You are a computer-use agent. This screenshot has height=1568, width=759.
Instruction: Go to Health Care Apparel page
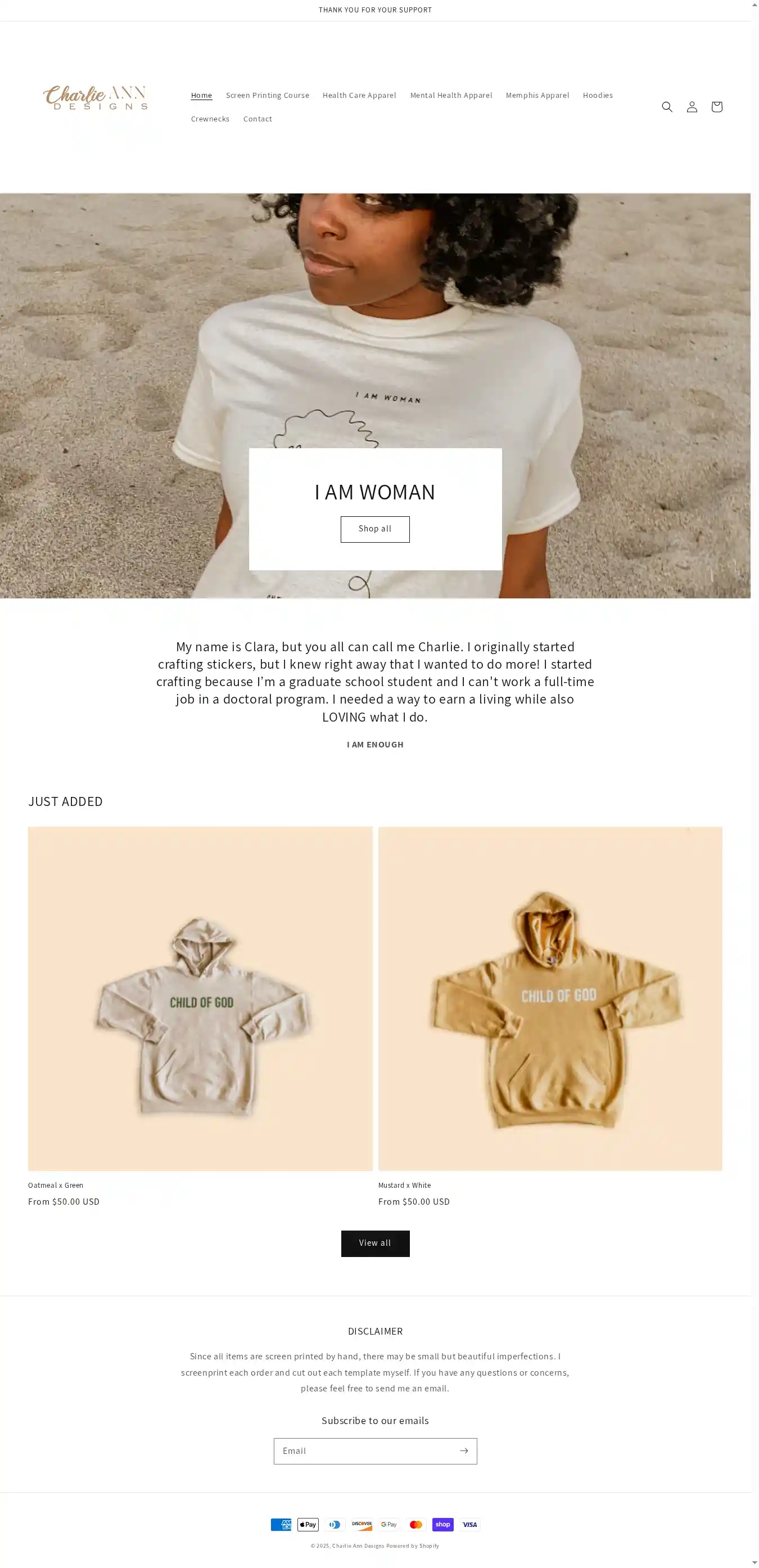tap(359, 96)
